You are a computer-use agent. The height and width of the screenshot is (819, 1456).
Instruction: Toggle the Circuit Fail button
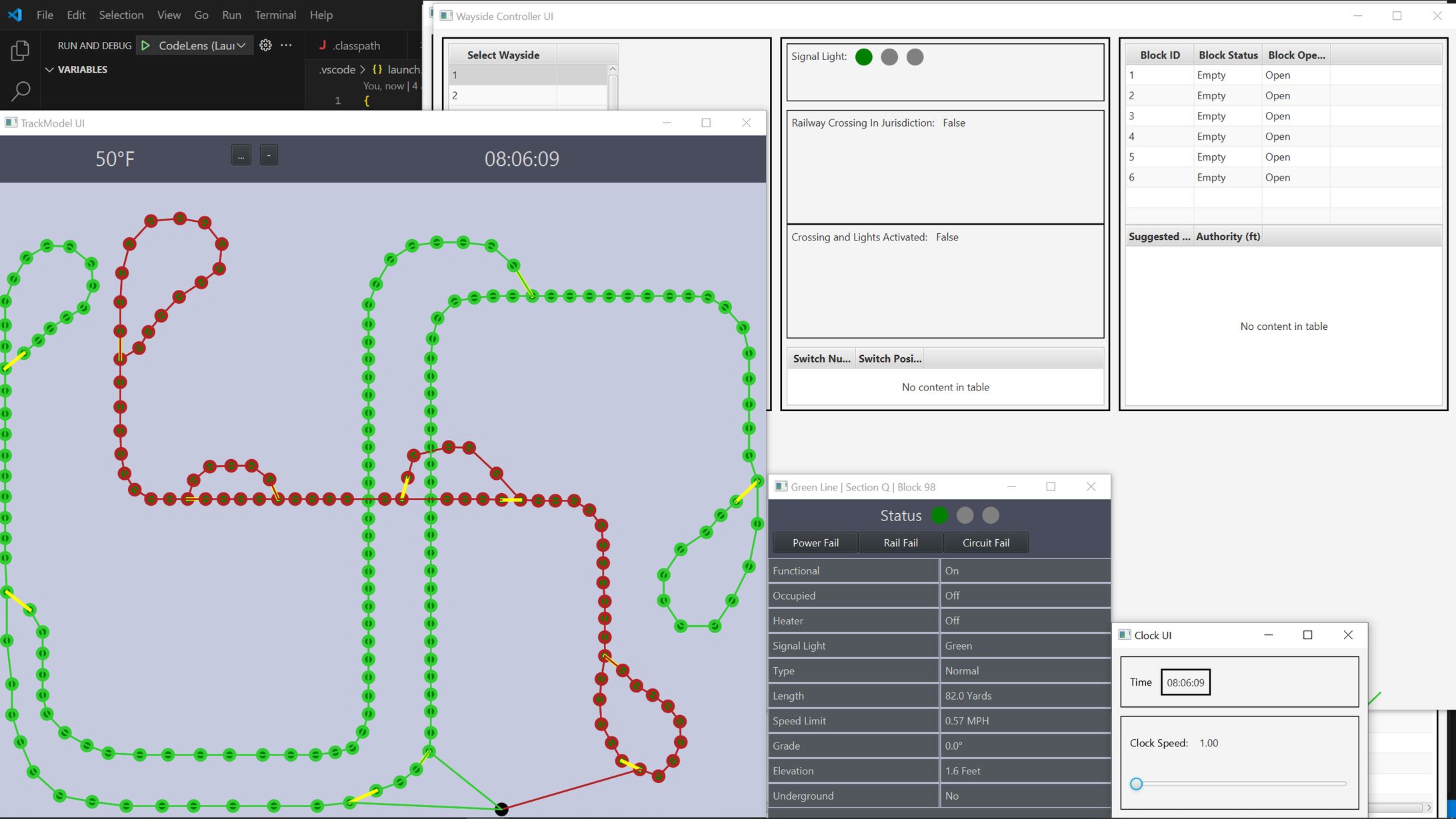pos(985,542)
